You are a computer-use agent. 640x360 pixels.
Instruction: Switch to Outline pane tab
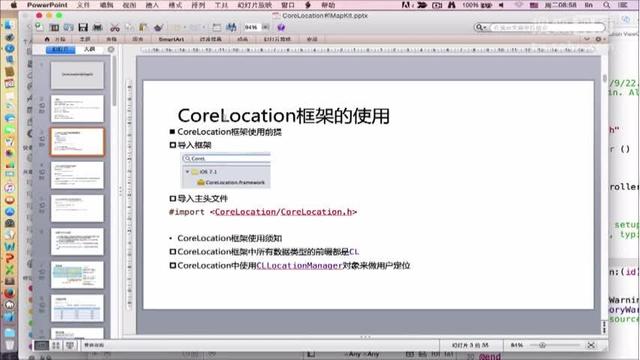89,49
